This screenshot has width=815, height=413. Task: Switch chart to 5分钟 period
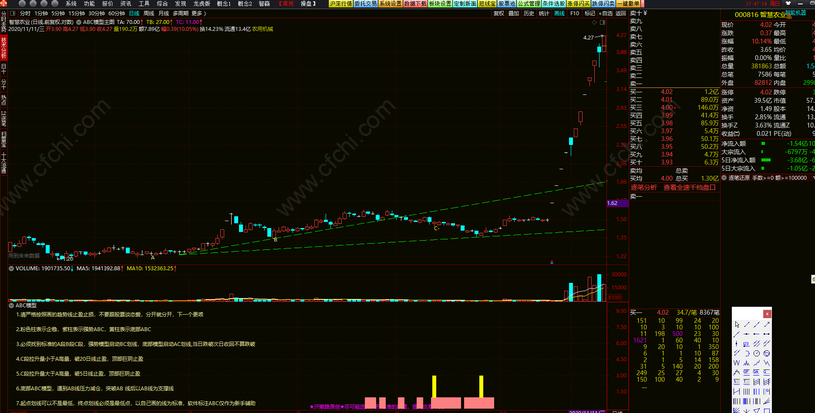(x=58, y=14)
